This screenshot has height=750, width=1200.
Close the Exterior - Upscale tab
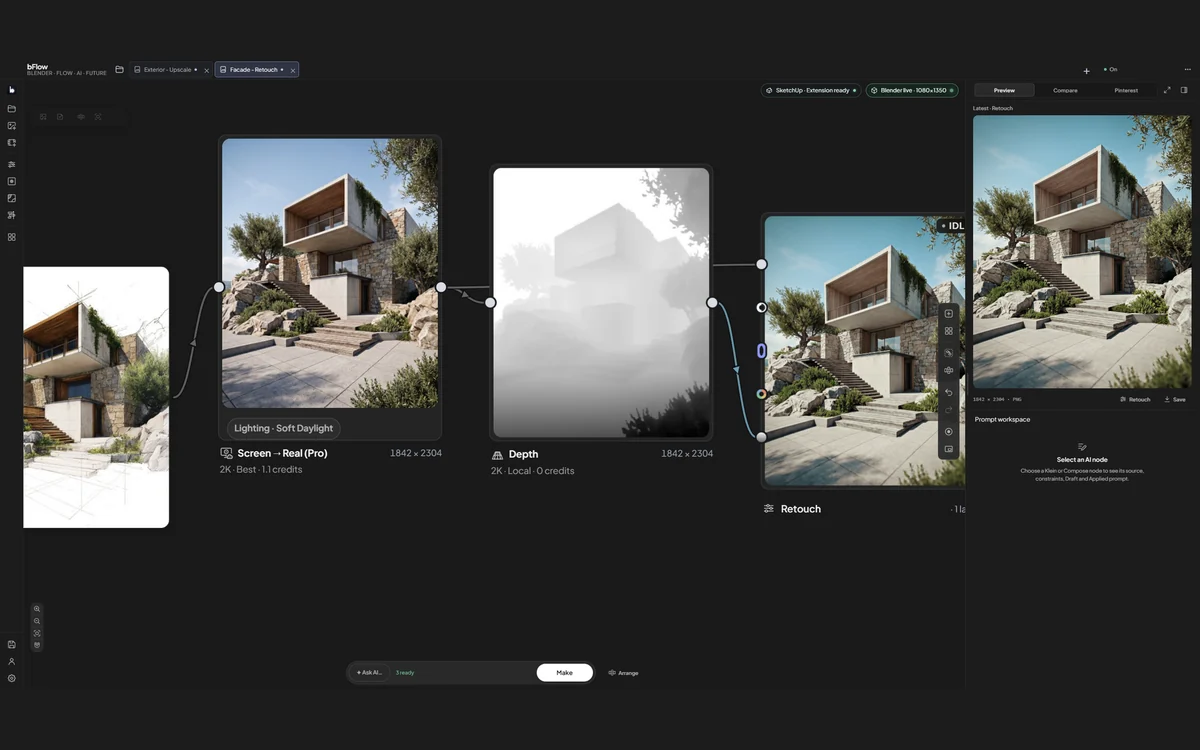tap(207, 71)
